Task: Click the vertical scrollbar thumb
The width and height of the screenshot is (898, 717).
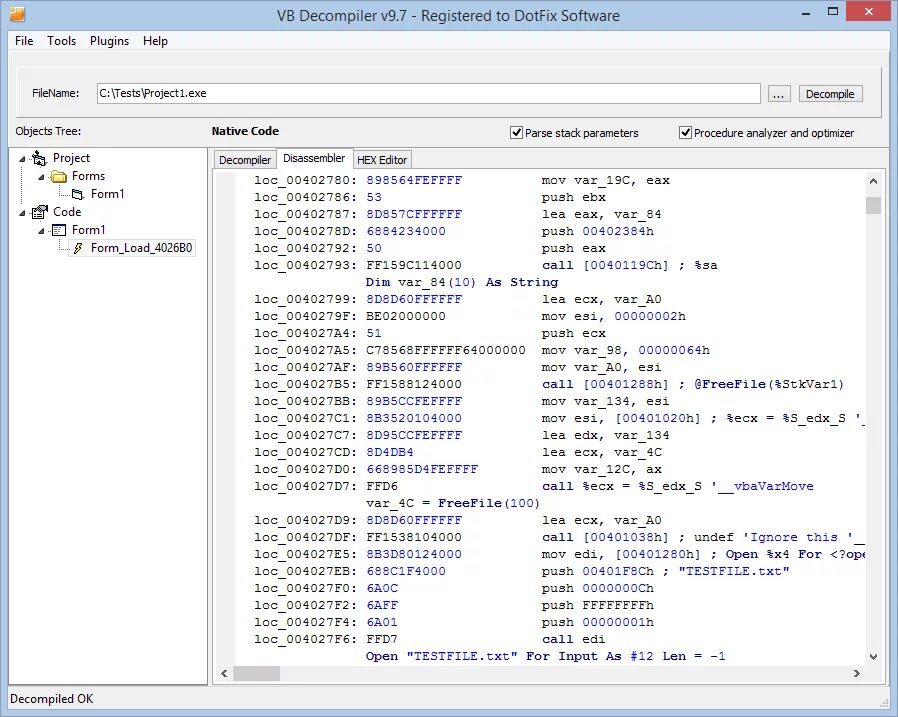Action: click(x=873, y=205)
